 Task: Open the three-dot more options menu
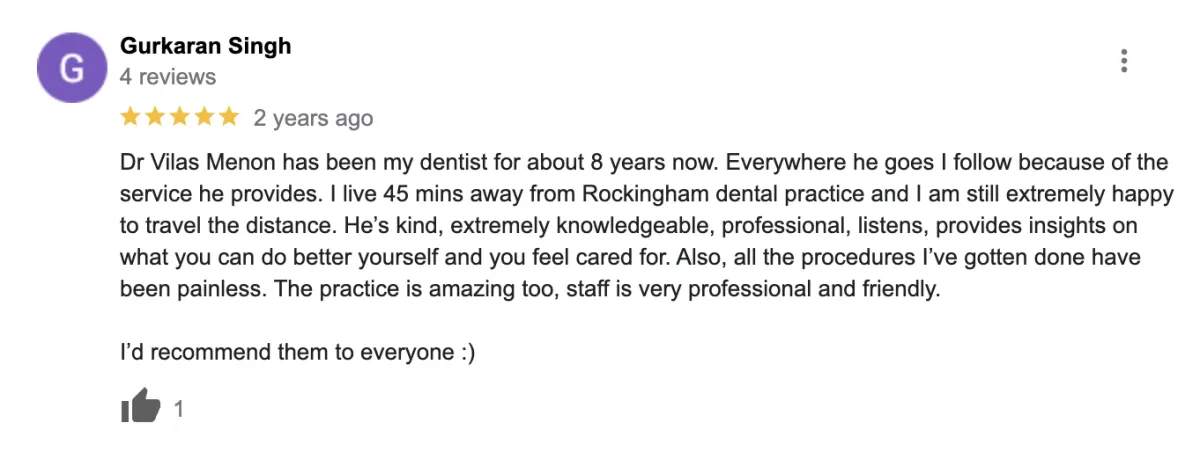1124,61
